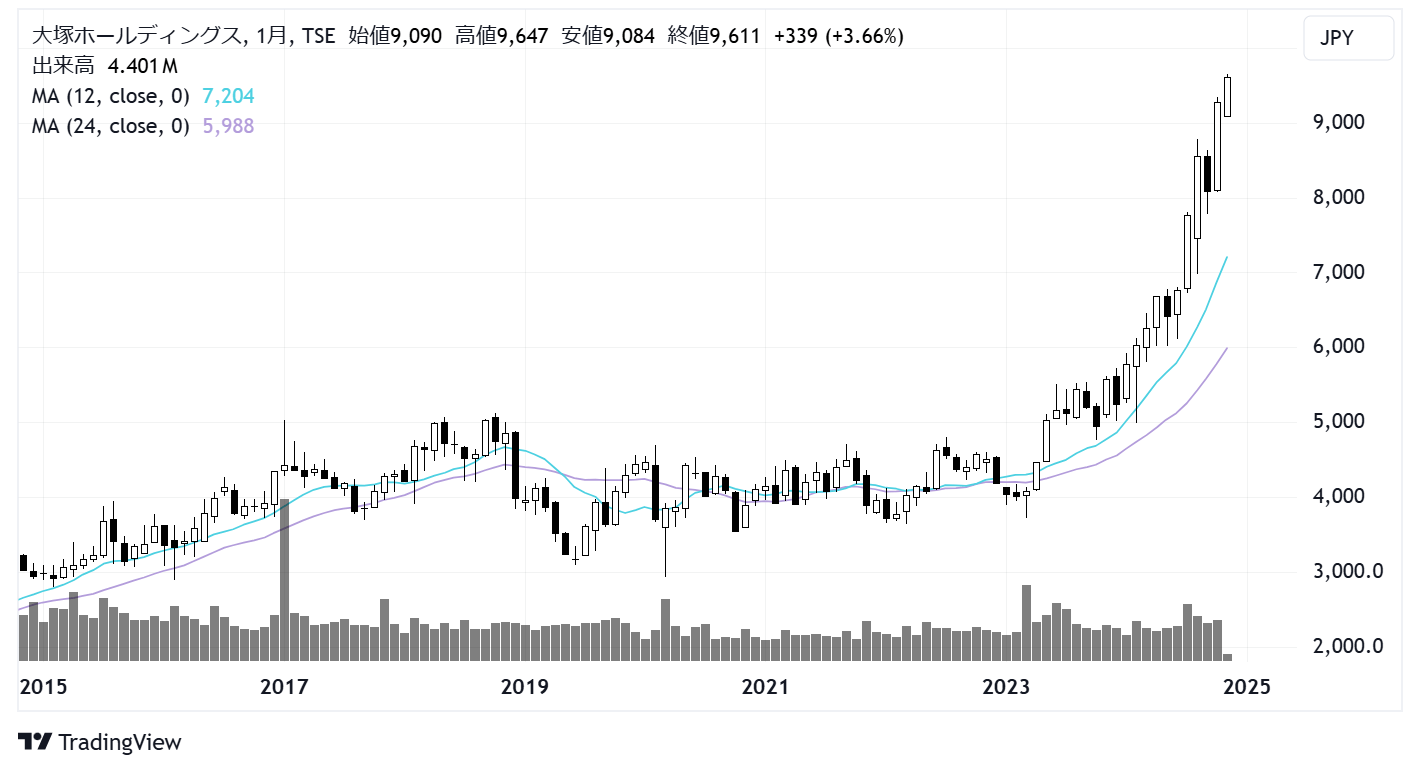Image resolution: width=1420 pixels, height=772 pixels.
Task: Click the tallest volume bar near 2017
Action: (284, 580)
